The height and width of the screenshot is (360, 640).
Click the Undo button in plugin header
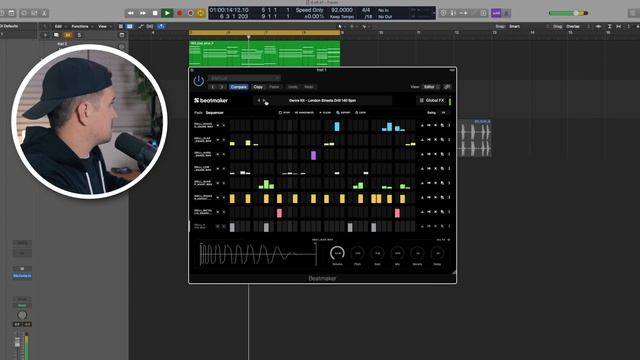coord(293,87)
